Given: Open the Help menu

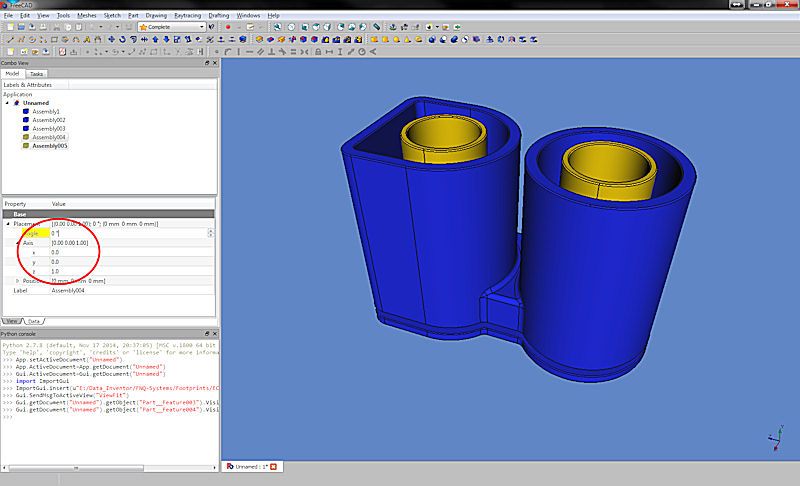Looking at the screenshot, I should click(x=273, y=15).
